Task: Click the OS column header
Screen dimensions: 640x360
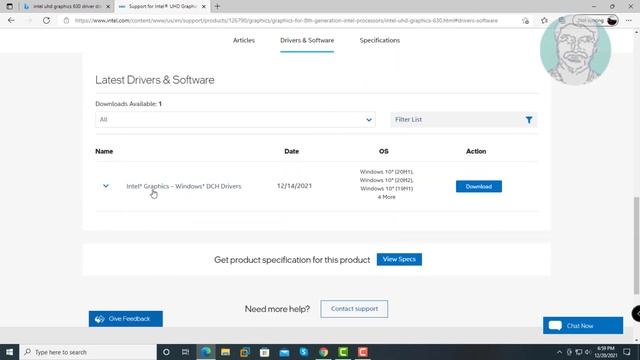Action: tap(384, 151)
